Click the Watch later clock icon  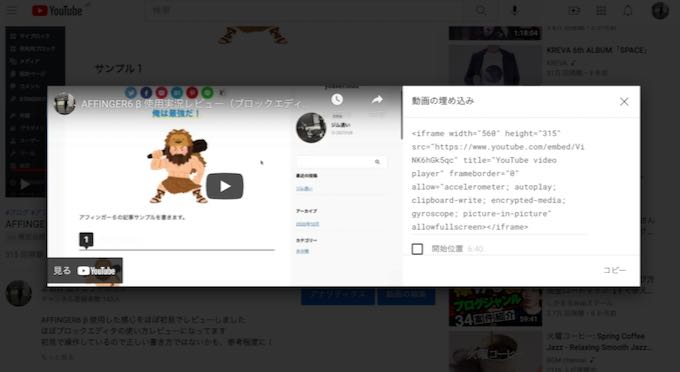click(337, 99)
